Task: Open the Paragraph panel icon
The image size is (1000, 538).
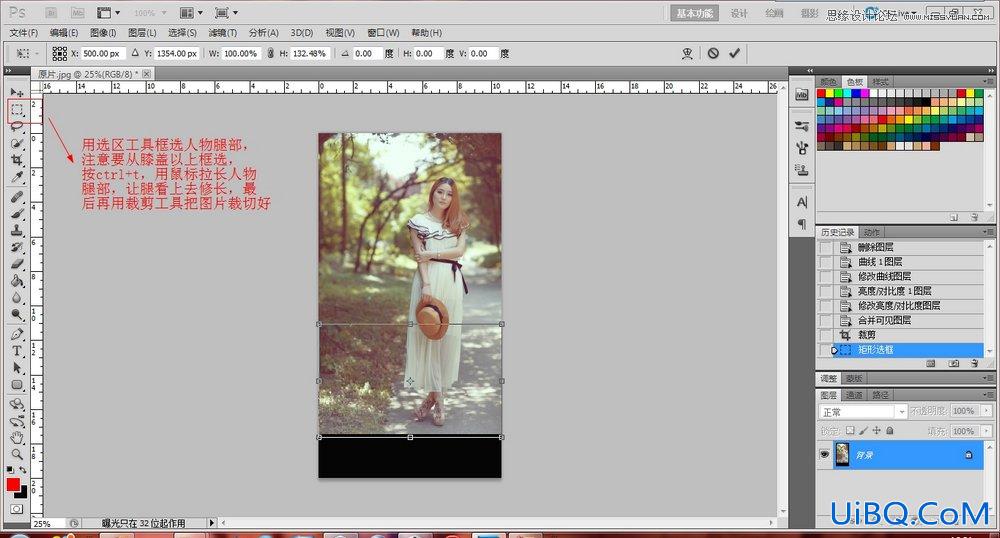Action: tap(802, 224)
